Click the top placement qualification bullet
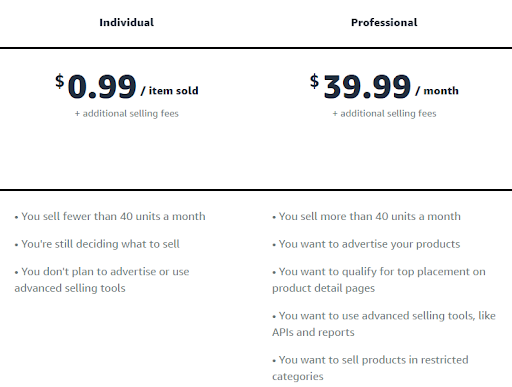This screenshot has height=387, width=512. click(x=379, y=280)
